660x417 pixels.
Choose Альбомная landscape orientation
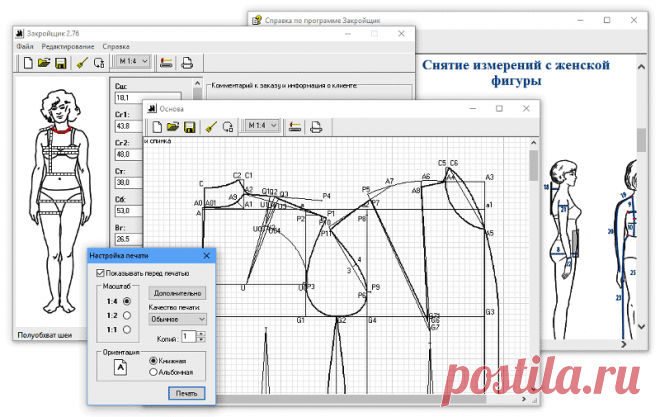click(x=153, y=372)
